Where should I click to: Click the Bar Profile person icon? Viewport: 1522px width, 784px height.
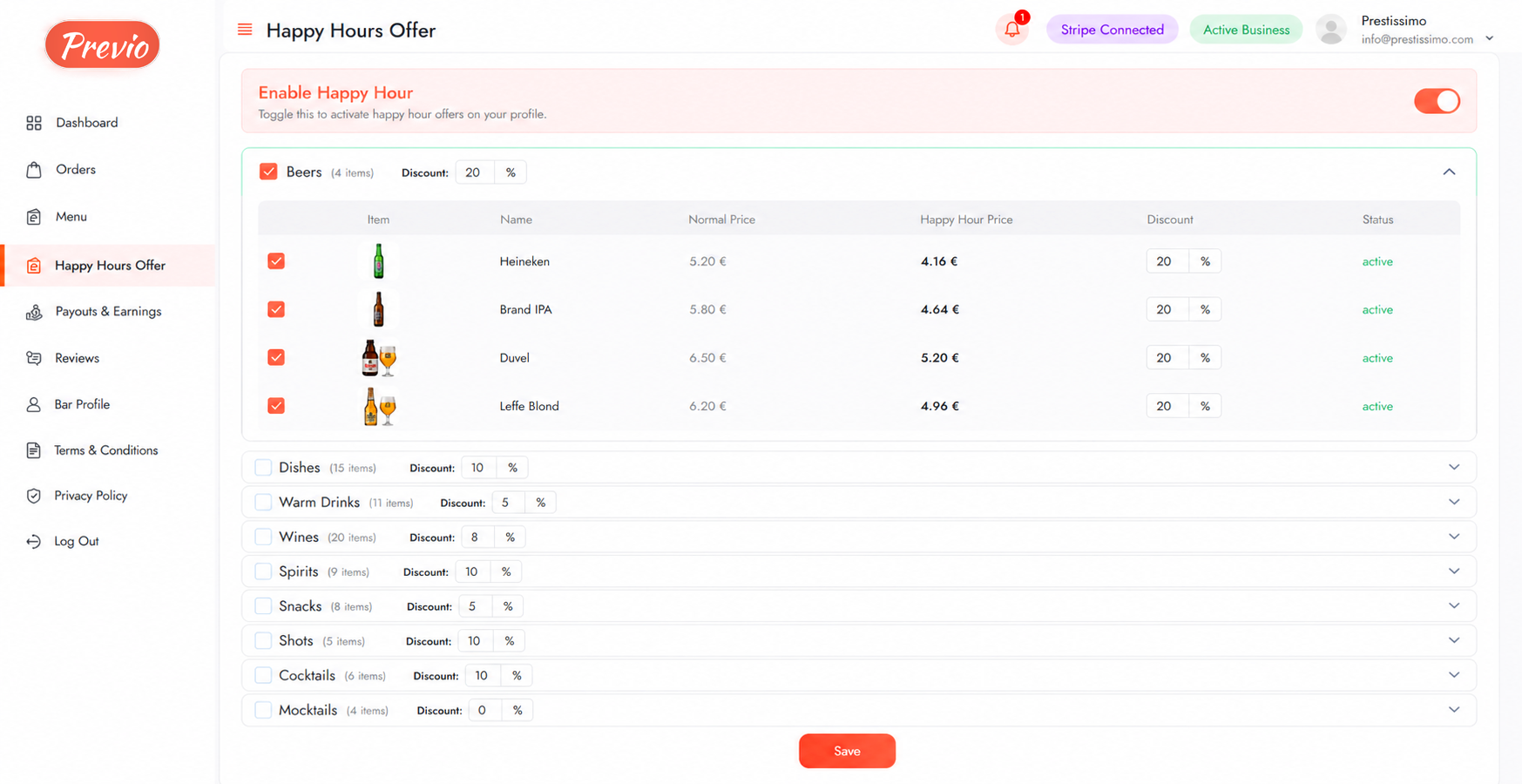[x=34, y=404]
